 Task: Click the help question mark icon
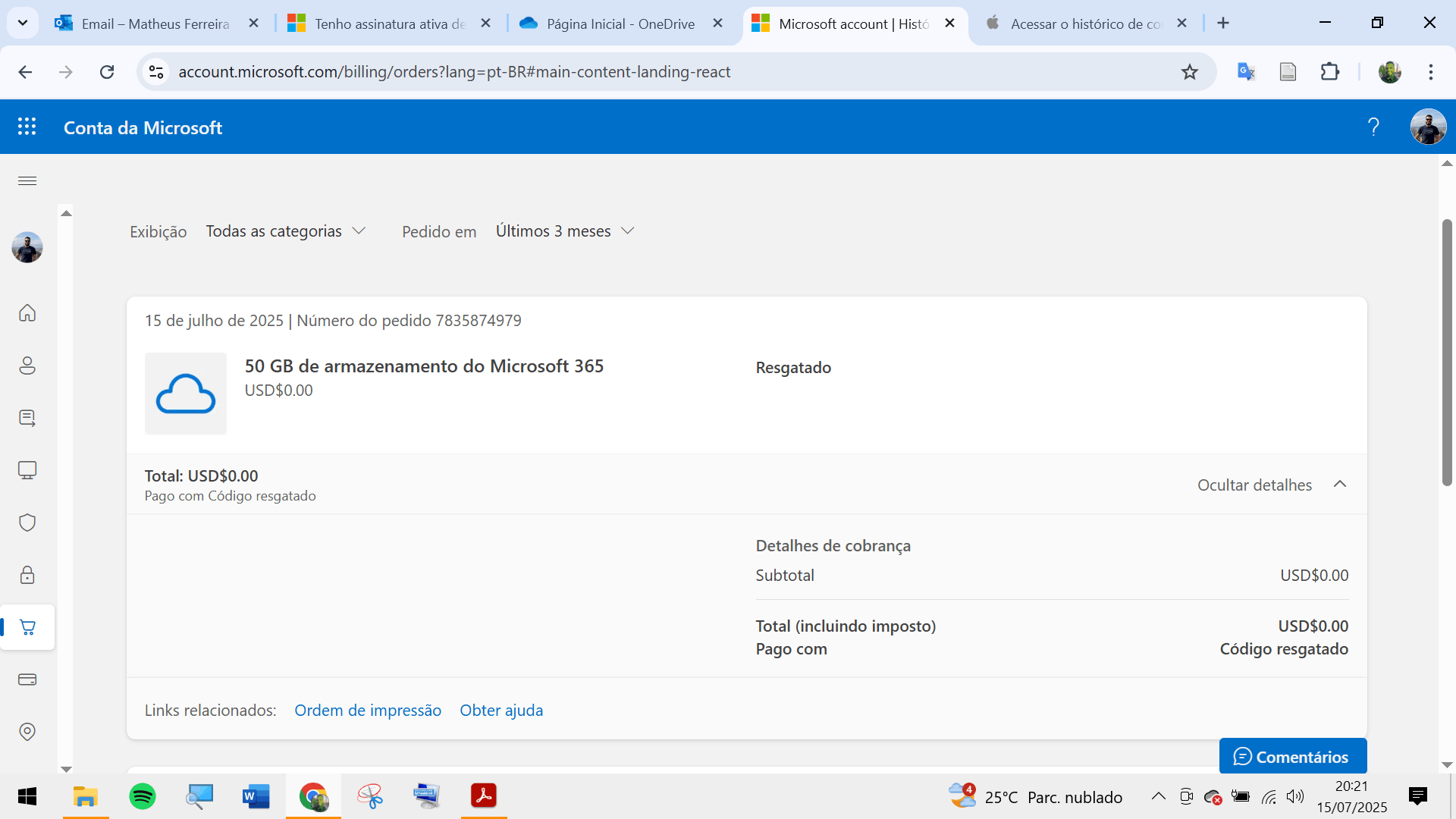coord(1373,127)
